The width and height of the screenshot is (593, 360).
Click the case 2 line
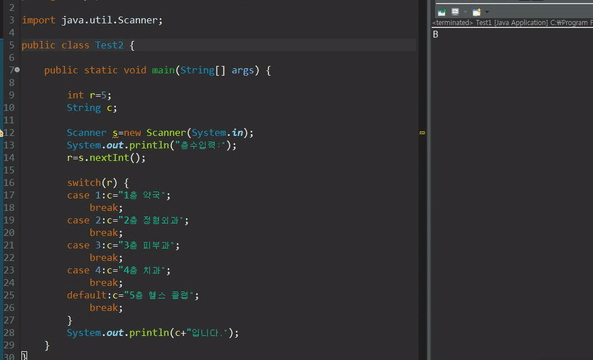coord(128,220)
